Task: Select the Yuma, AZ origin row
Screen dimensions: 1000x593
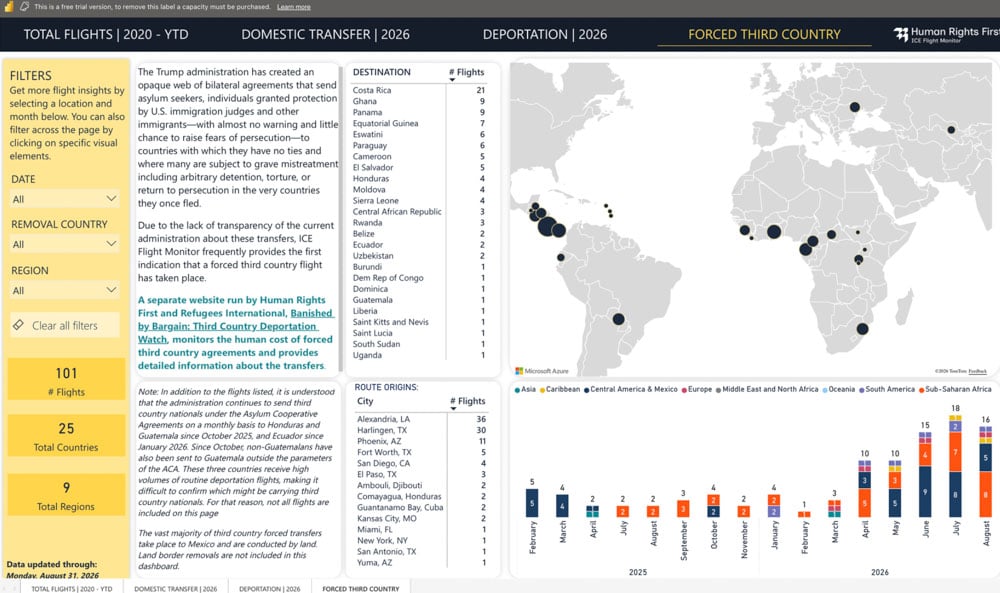Action: point(422,562)
